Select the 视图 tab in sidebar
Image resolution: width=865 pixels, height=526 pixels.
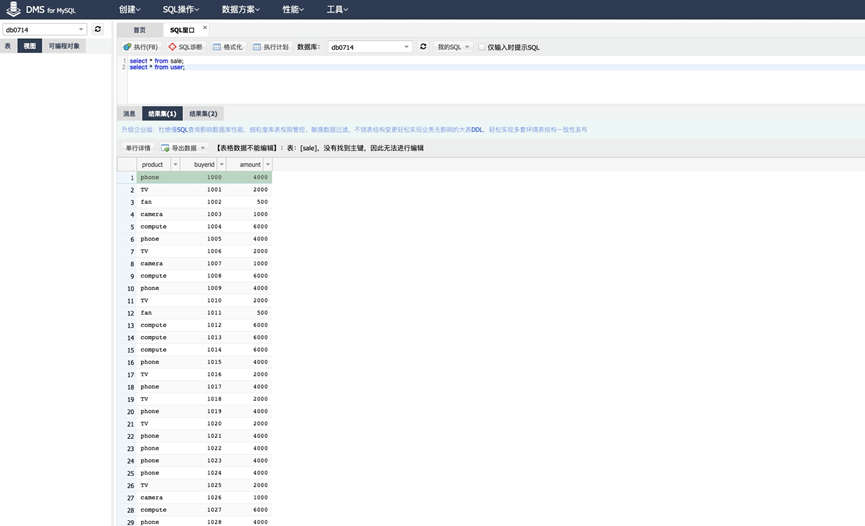[30, 46]
